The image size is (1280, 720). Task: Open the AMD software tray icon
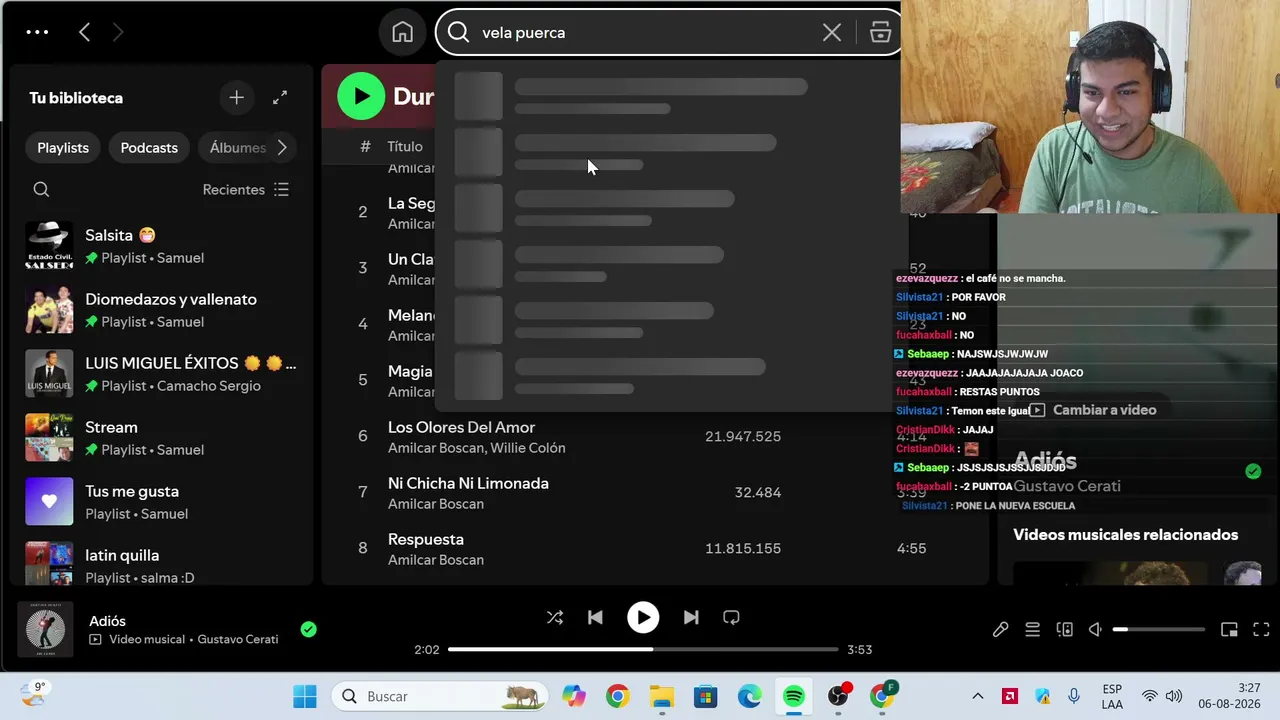pos(1010,696)
